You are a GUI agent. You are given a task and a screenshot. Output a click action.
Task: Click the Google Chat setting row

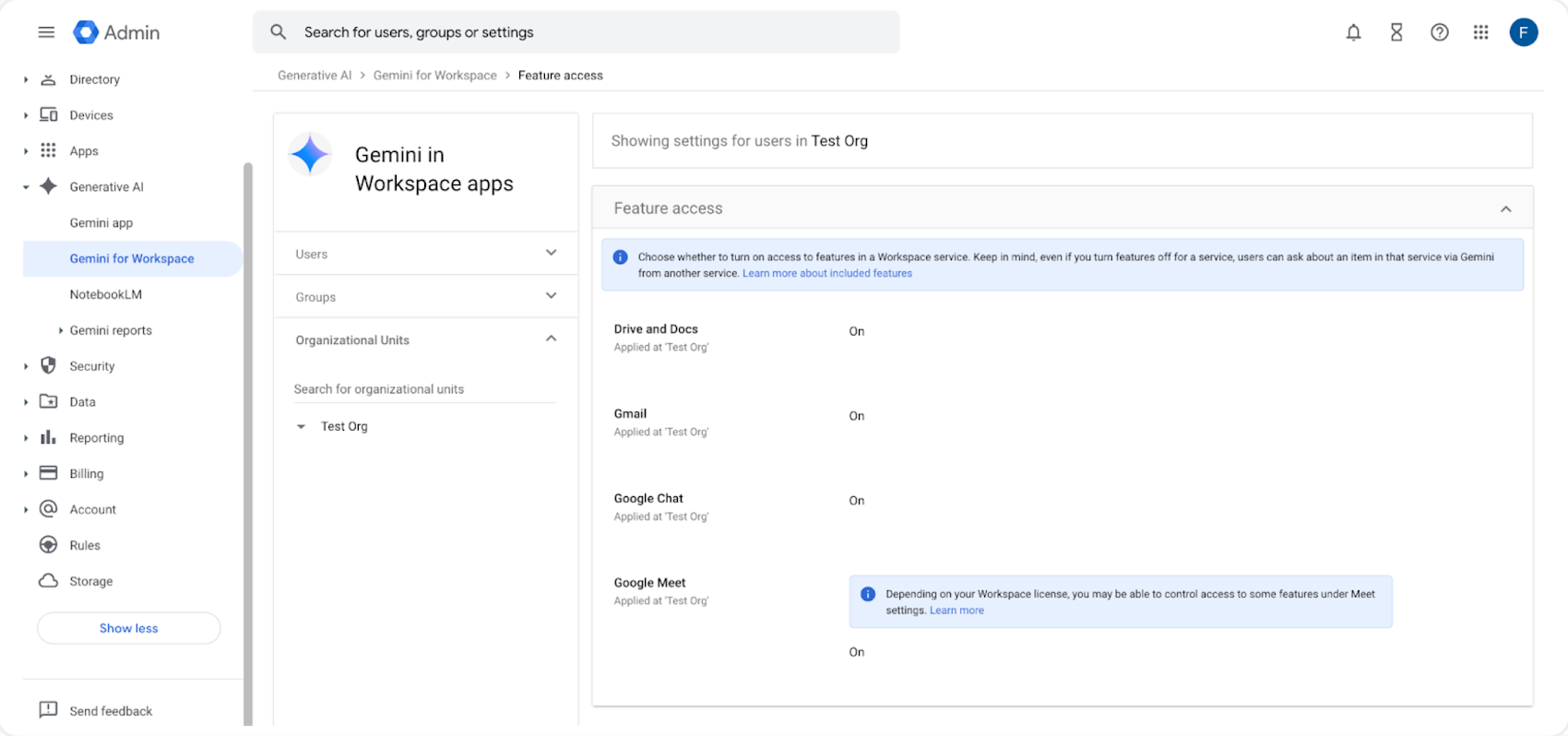pyautogui.click(x=1063, y=507)
